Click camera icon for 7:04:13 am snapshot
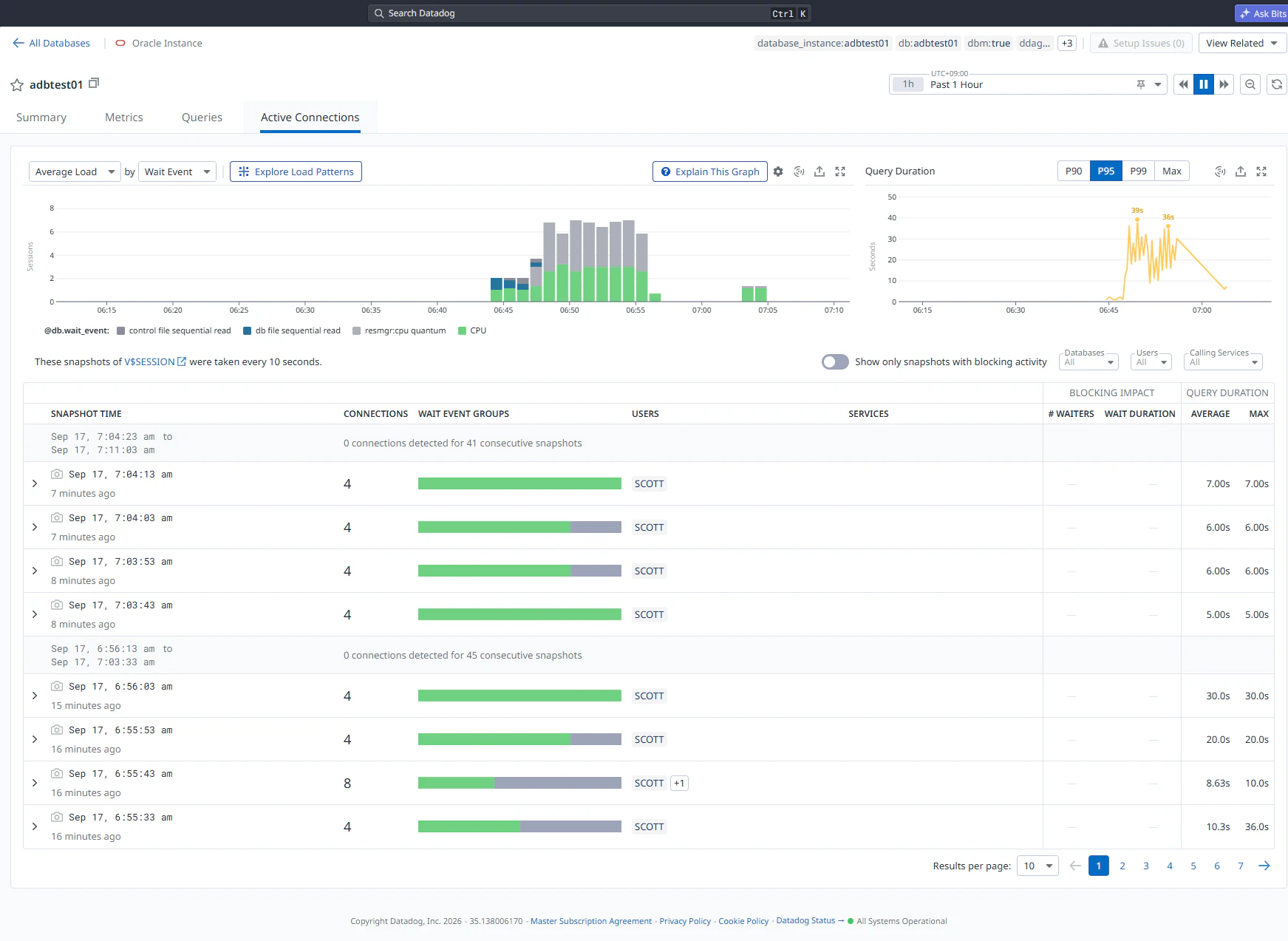Image resolution: width=1288 pixels, height=941 pixels. [57, 474]
